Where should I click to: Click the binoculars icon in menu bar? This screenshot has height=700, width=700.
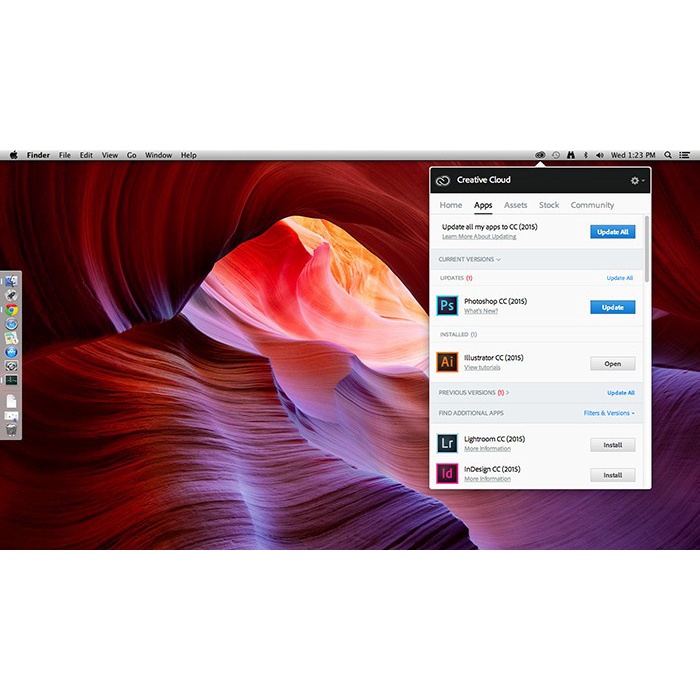571,155
